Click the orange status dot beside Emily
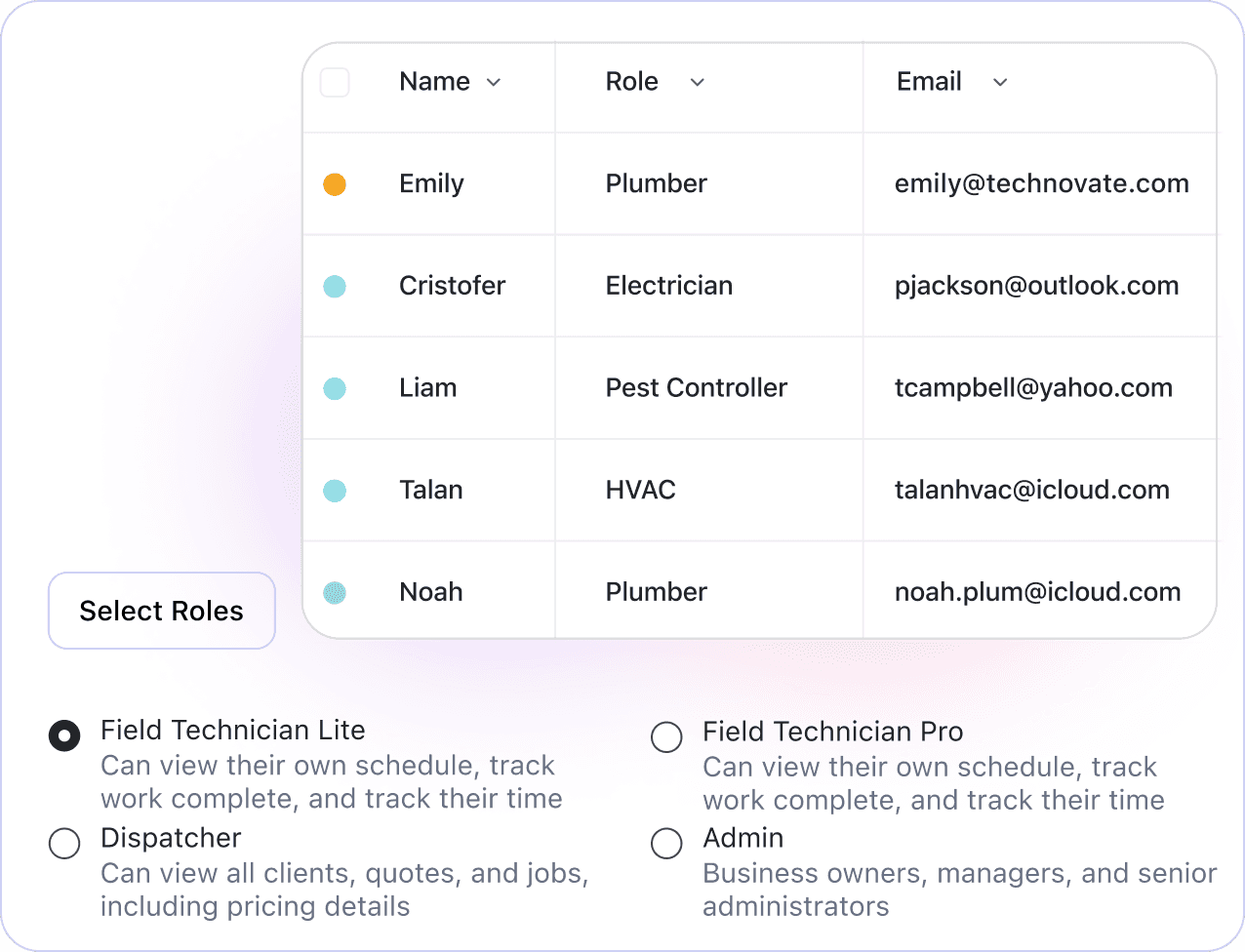 tap(335, 184)
